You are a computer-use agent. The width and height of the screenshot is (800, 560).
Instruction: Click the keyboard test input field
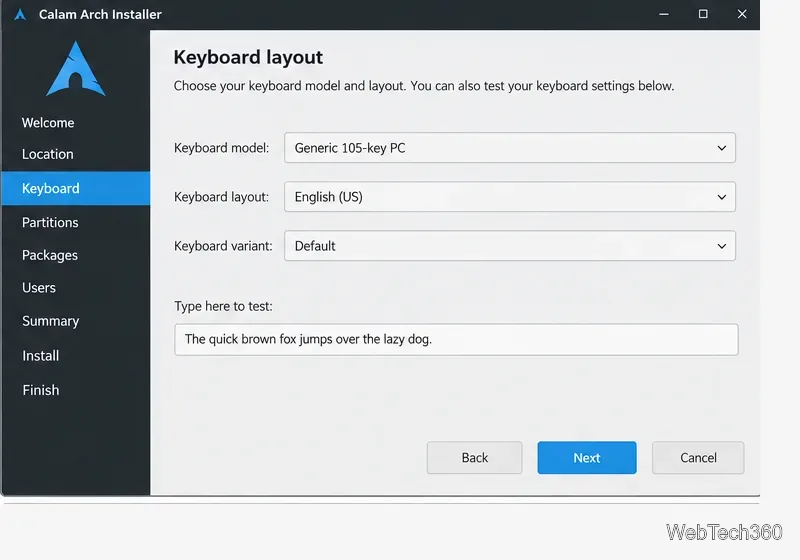tap(456, 339)
